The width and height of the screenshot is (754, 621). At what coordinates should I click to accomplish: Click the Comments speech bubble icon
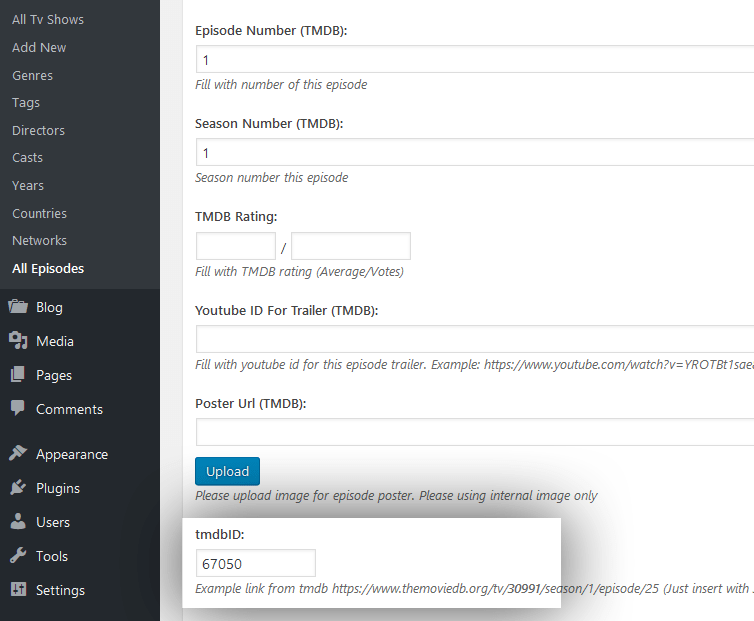pos(18,409)
